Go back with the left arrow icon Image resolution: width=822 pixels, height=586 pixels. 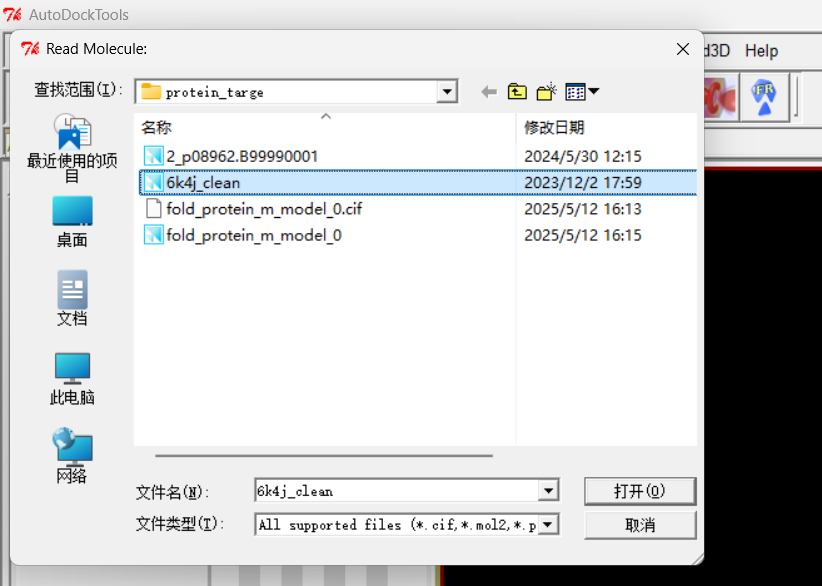(489, 92)
